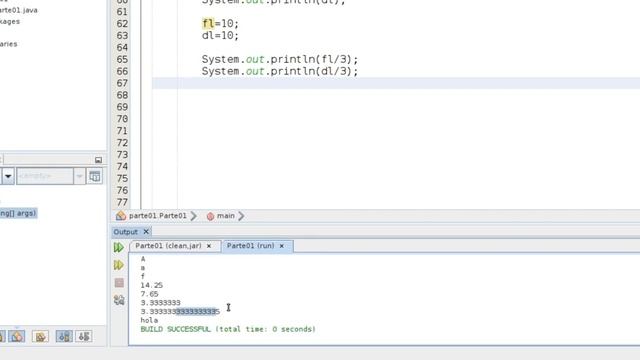The image size is (640, 360).
Task: Click the 7.65 output line
Action: point(149,294)
